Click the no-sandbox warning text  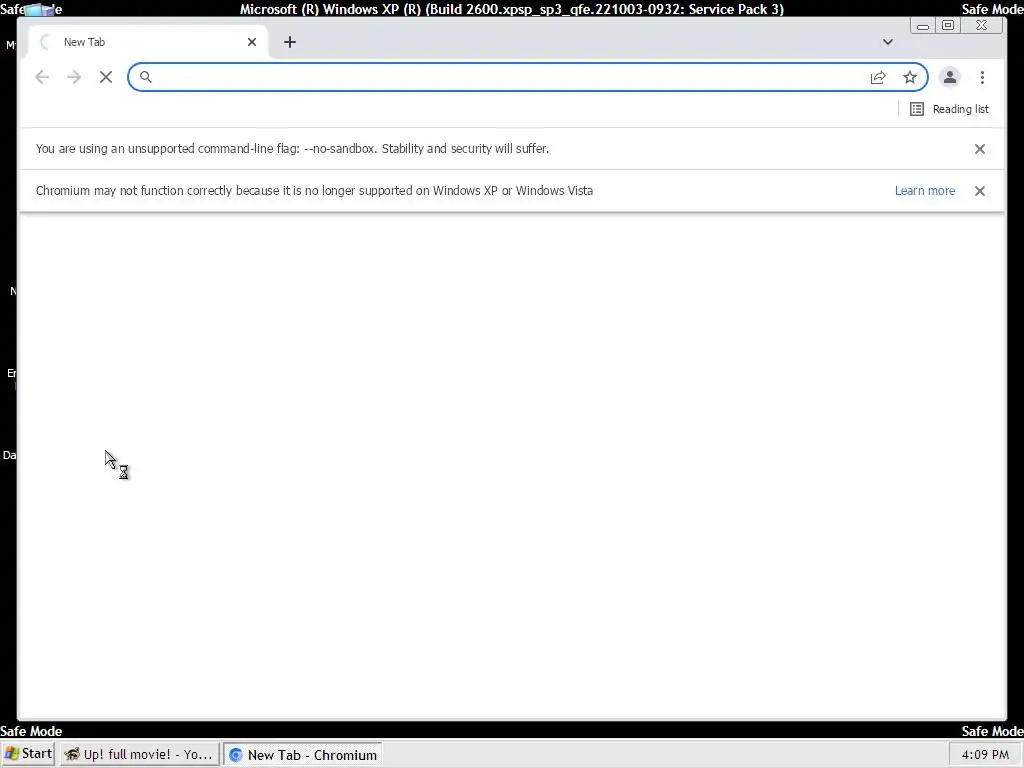coord(292,149)
